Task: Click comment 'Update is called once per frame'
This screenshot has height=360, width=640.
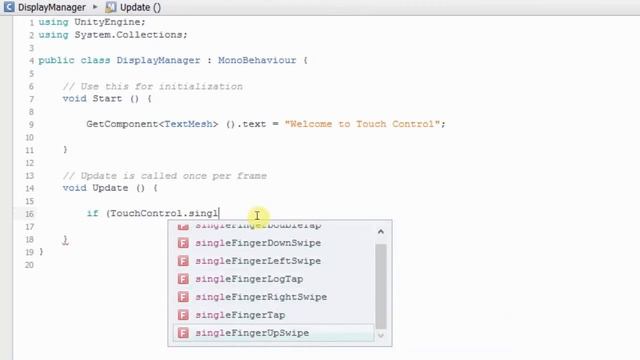Action: [164, 176]
